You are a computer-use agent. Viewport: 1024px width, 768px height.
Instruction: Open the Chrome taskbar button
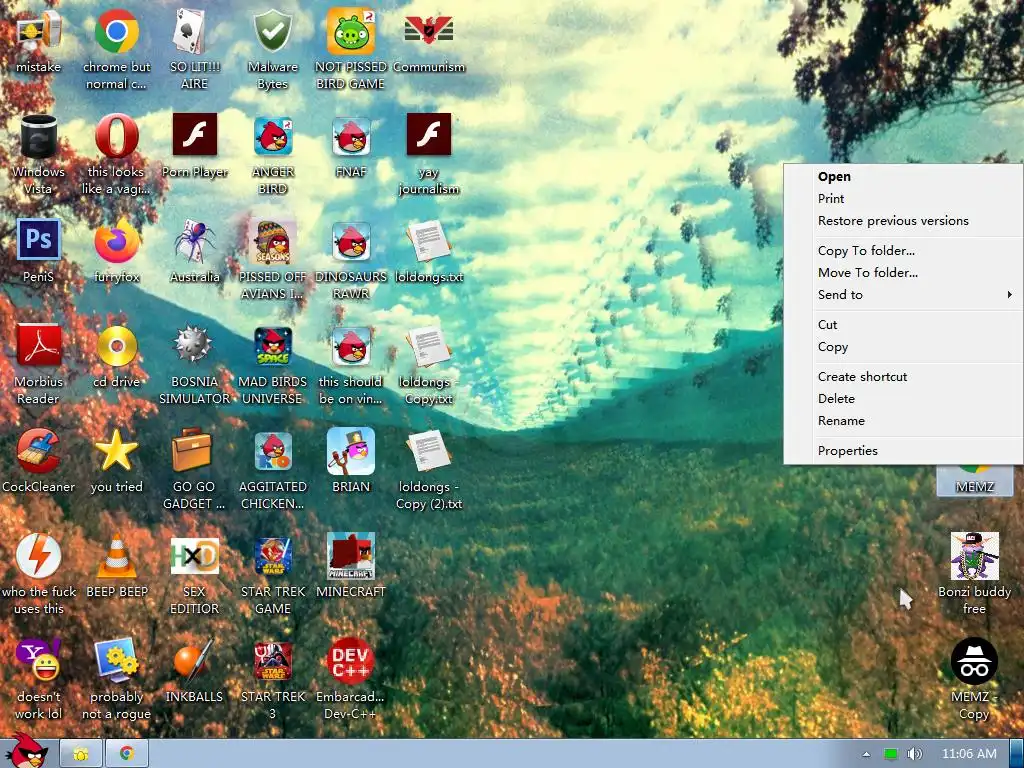click(127, 754)
